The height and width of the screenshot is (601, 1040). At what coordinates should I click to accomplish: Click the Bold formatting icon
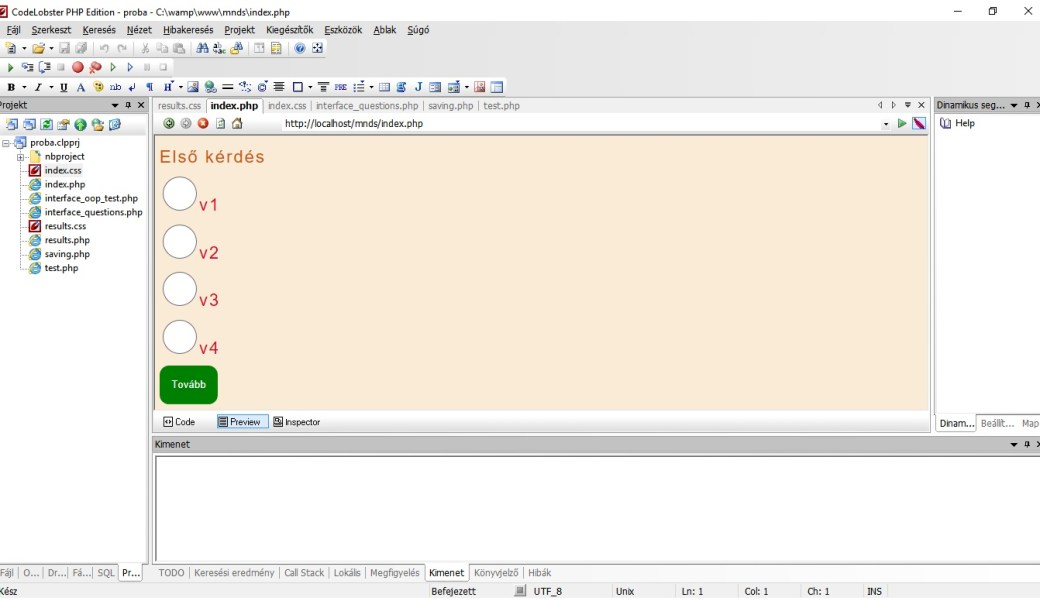tap(10, 87)
